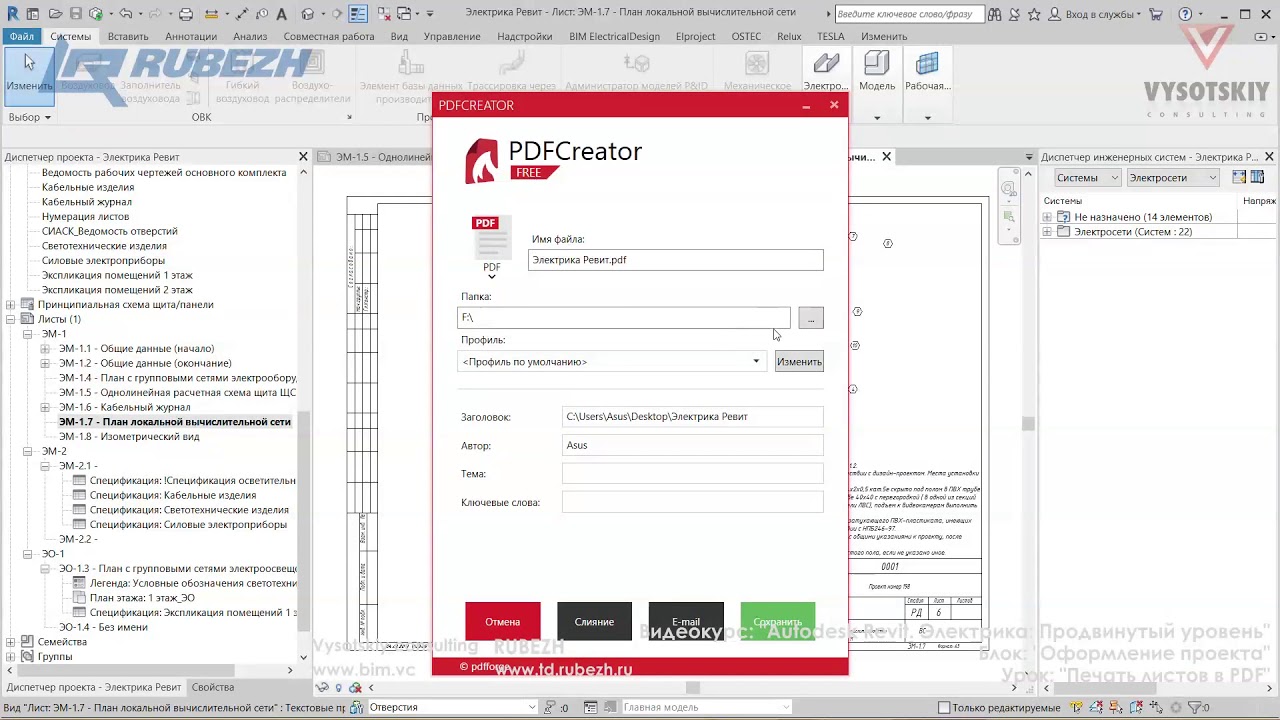Click the communication center satellite icon

pos(1014,14)
